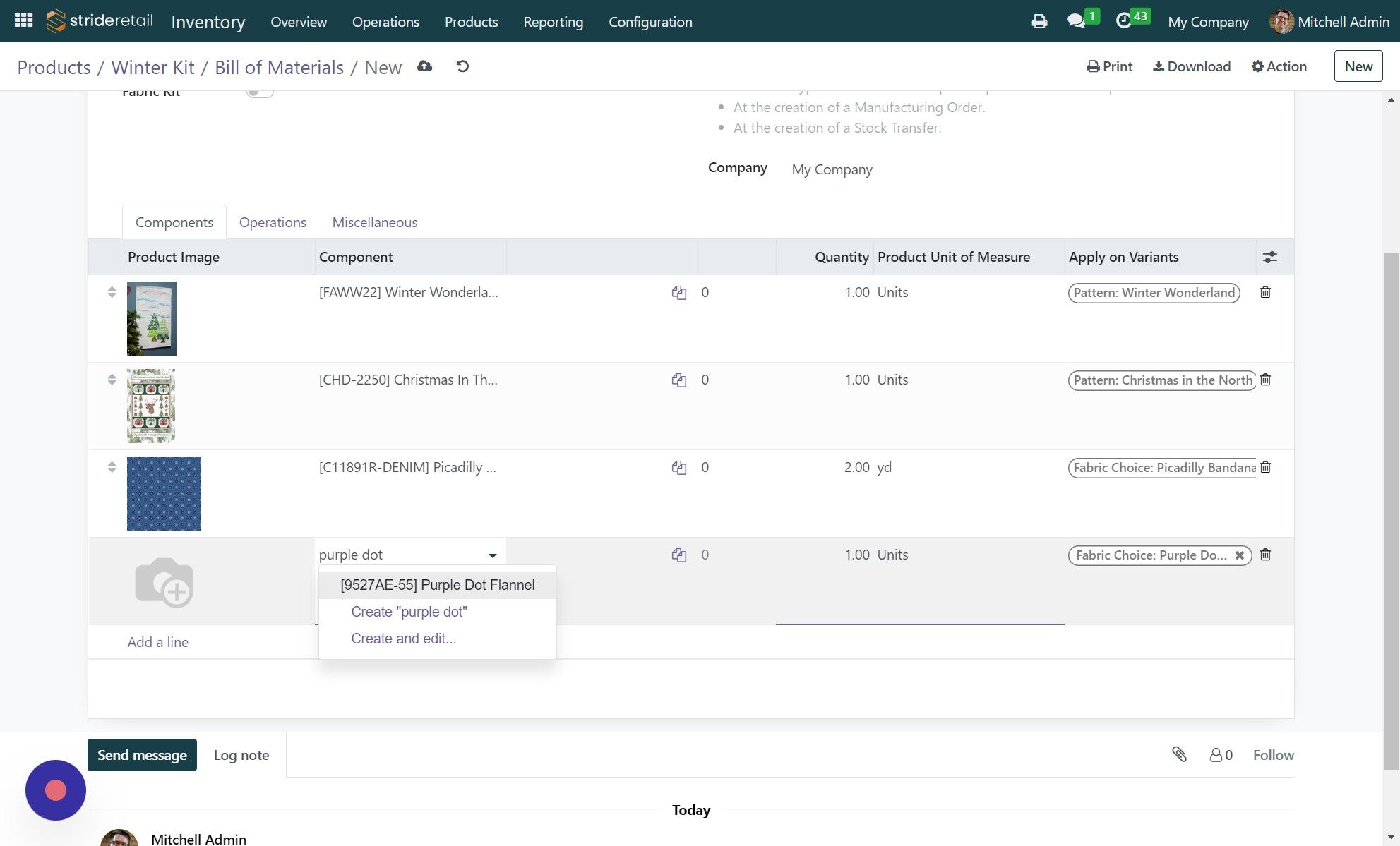Open My Company switcher
Screen dimensions: 1400x846
1208,22
